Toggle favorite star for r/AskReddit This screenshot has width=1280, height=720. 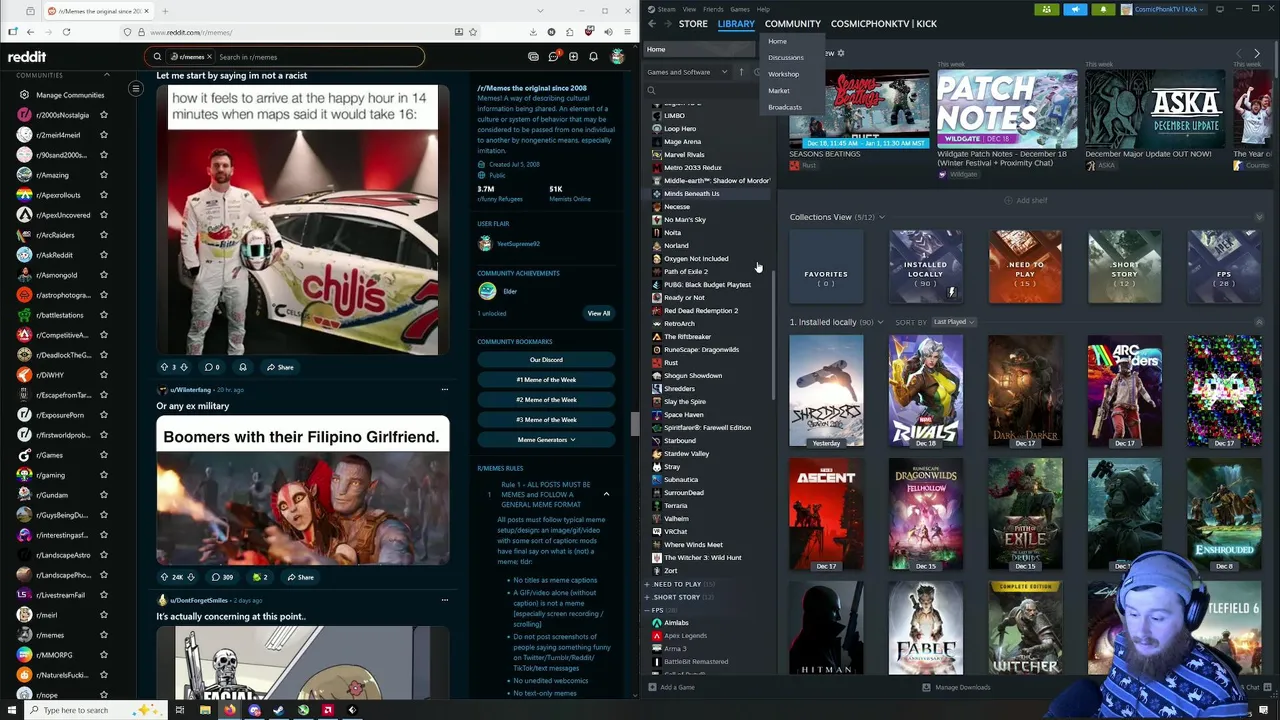[103, 255]
